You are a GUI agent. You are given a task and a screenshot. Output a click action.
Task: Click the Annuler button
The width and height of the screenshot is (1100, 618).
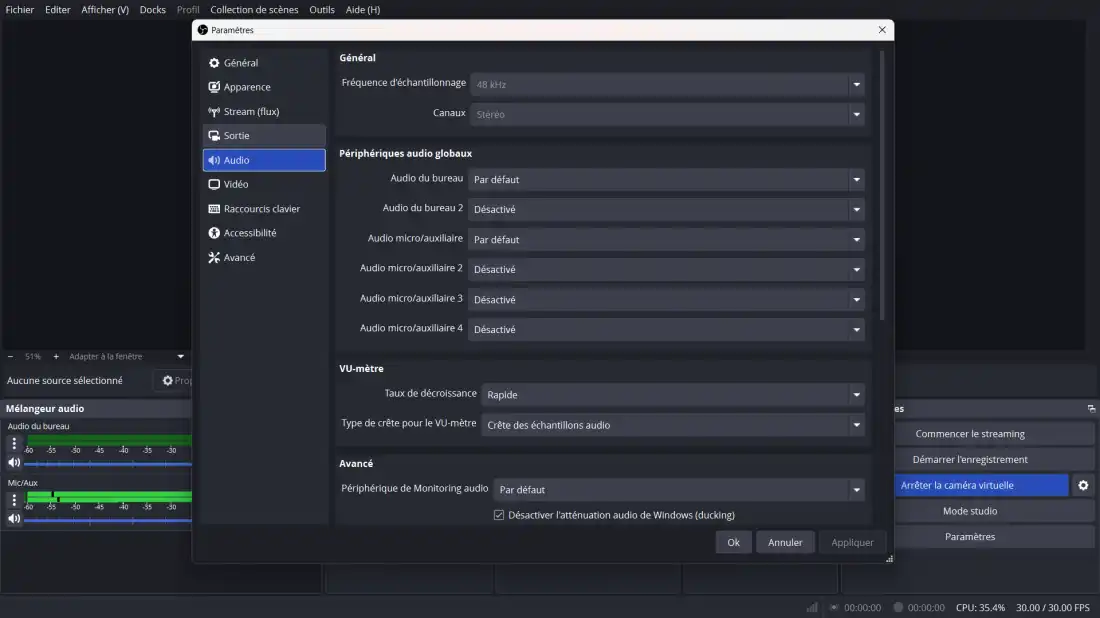[x=785, y=542]
